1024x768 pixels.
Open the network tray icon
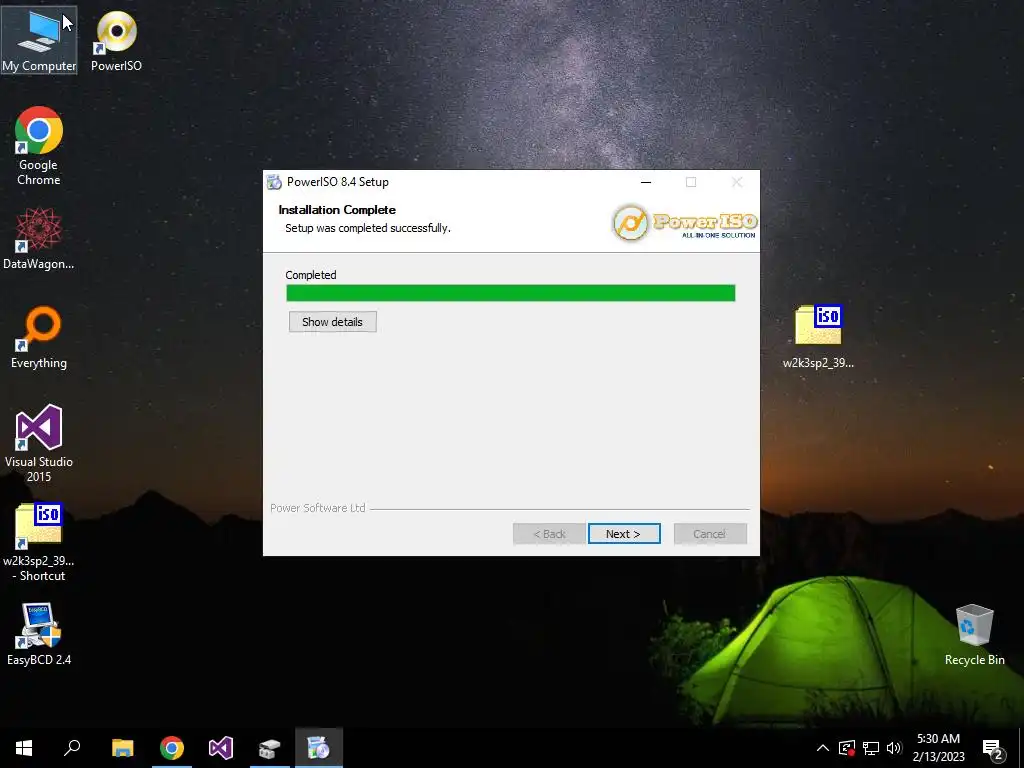(x=871, y=748)
